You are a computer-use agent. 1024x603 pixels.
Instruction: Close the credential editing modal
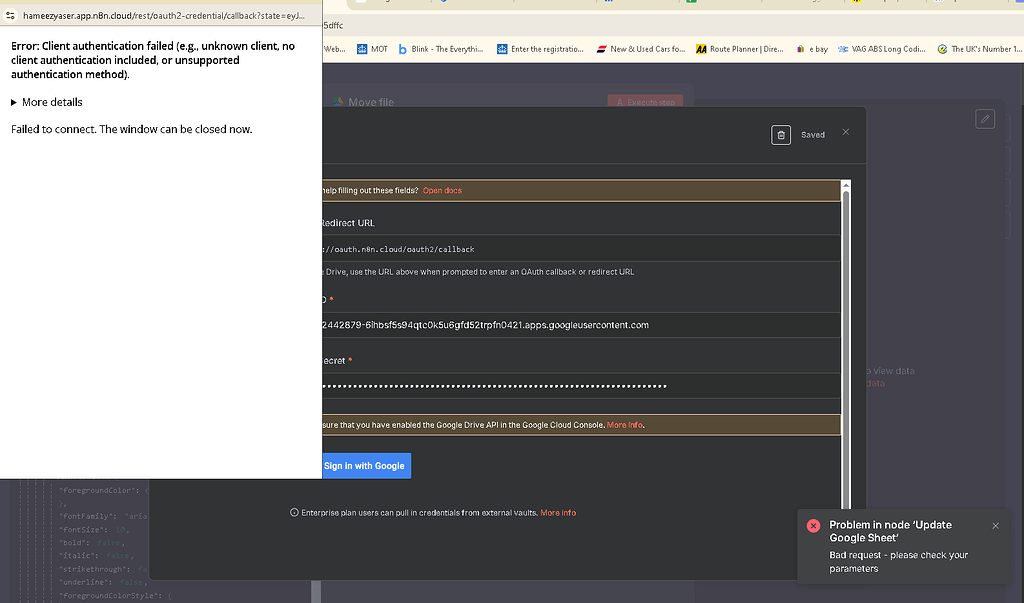coord(846,131)
